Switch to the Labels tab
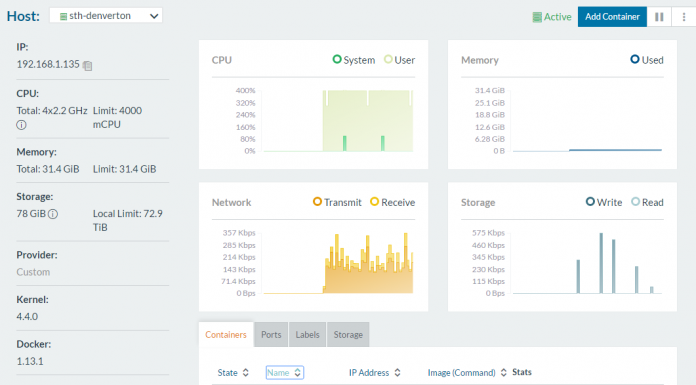This screenshot has width=696, height=385. click(x=308, y=335)
